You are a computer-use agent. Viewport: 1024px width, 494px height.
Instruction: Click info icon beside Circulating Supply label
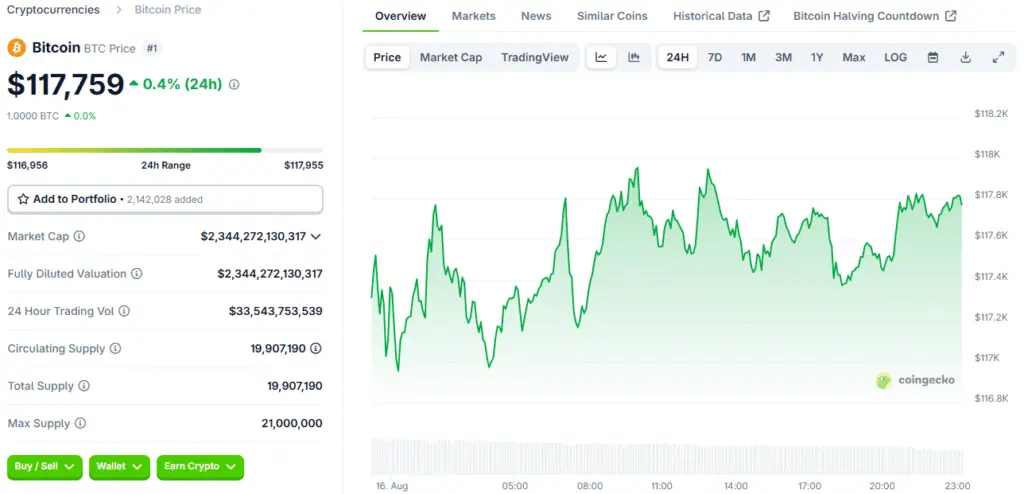(115, 349)
